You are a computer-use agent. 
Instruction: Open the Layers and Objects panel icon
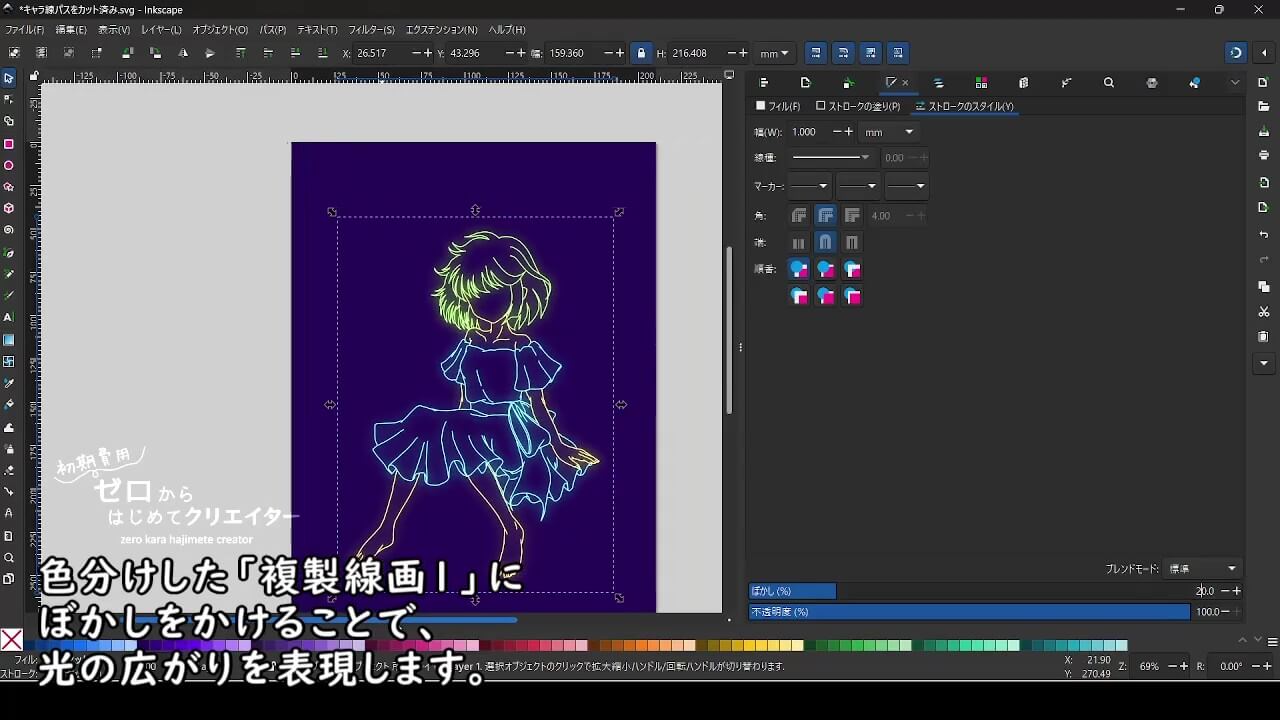click(938, 83)
